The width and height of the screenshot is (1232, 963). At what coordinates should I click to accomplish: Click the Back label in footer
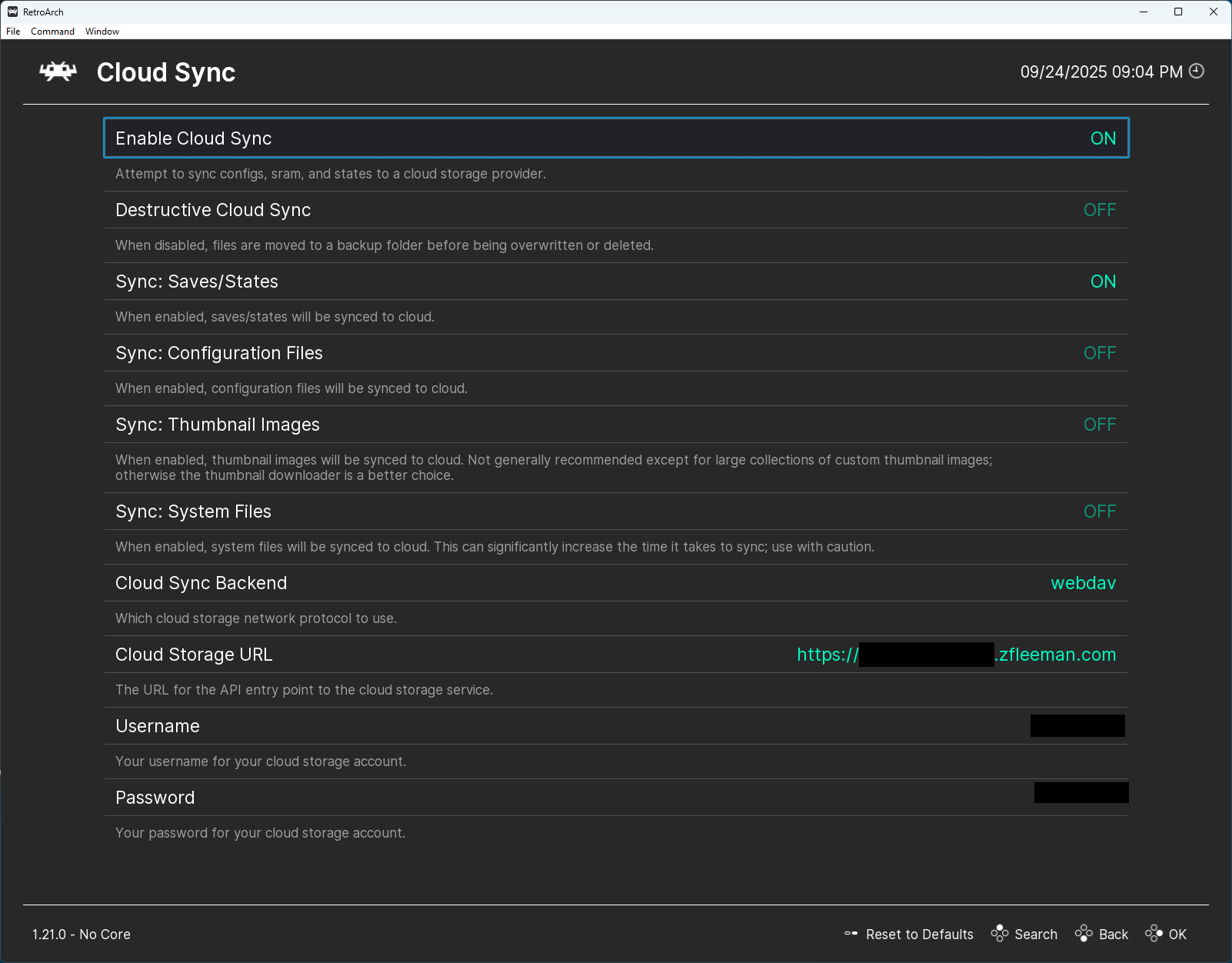coord(1114,935)
